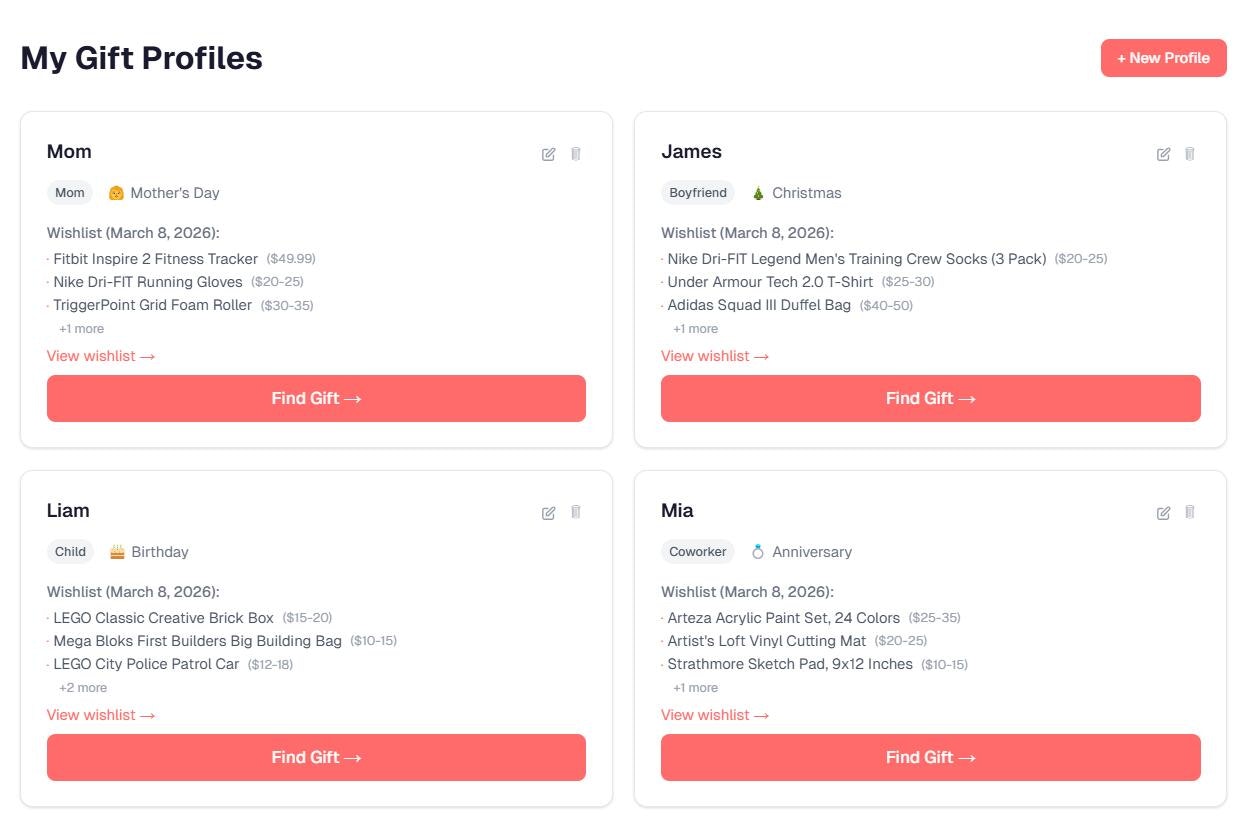Open View wishlist link for Mom
The image size is (1251, 823).
pyautogui.click(x=101, y=356)
